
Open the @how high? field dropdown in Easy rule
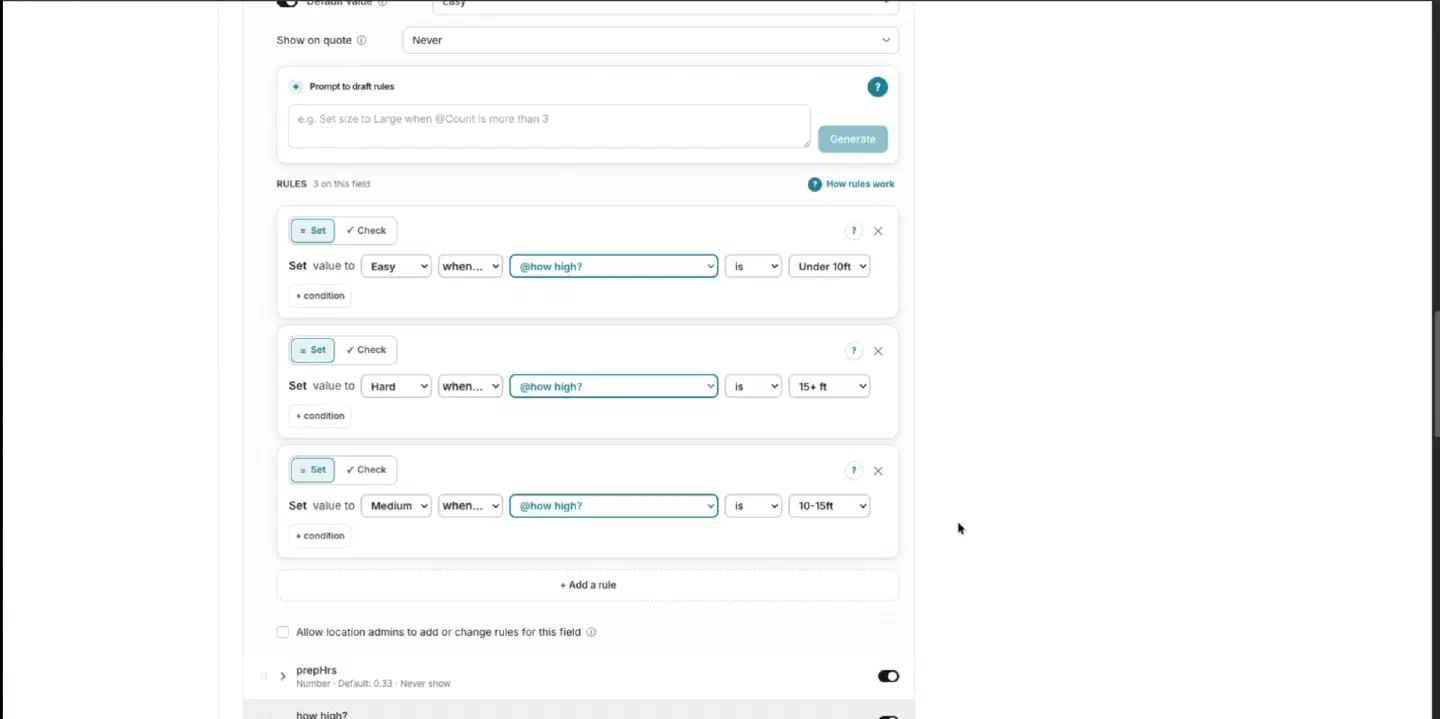coord(614,266)
